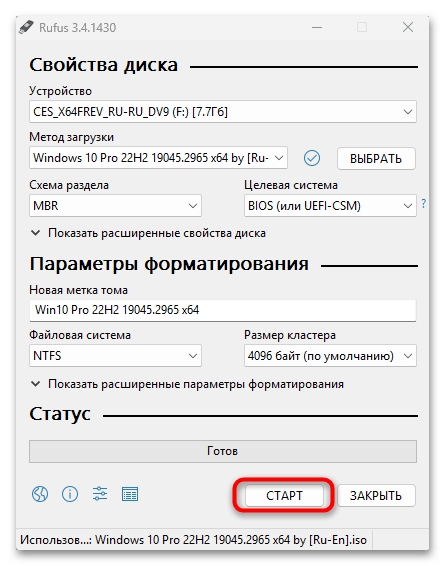The image size is (445, 566).
Task: Expand Показать расширенные параметры форматирования
Action: [x=187, y=384]
